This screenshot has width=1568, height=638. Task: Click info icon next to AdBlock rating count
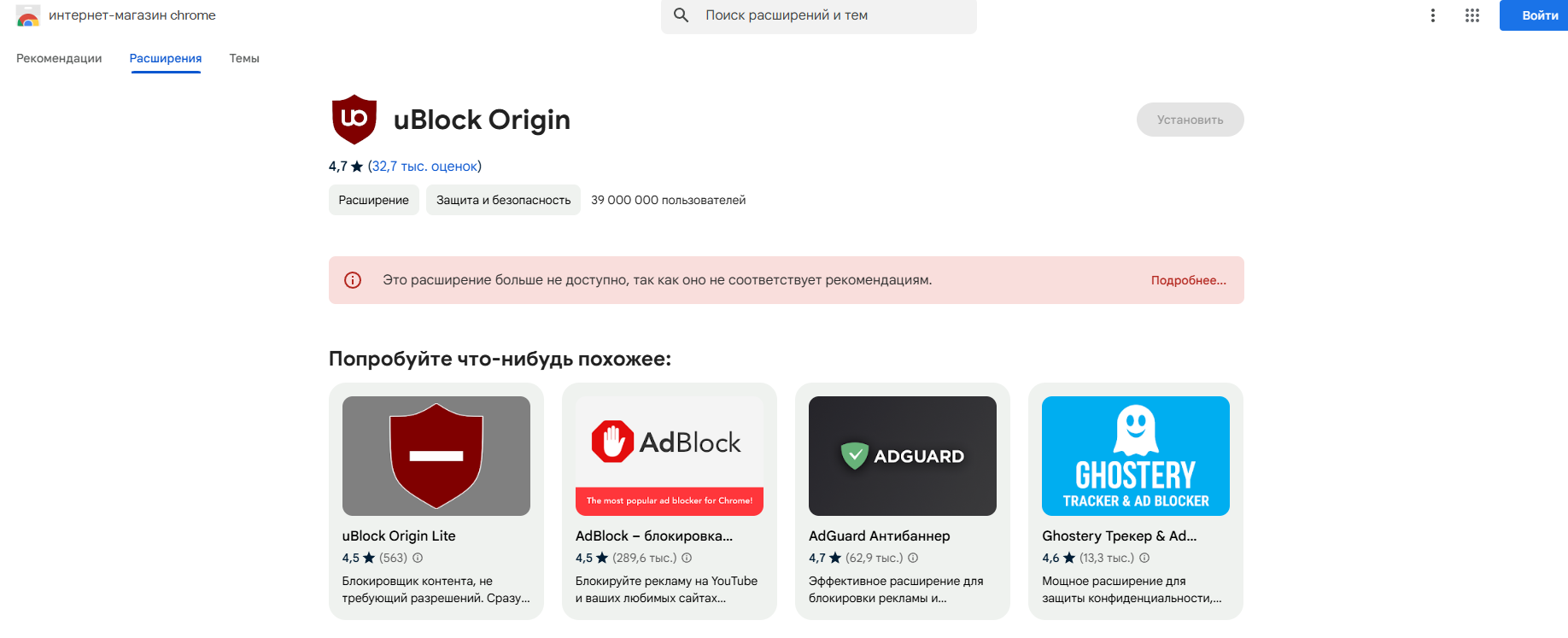pos(687,558)
